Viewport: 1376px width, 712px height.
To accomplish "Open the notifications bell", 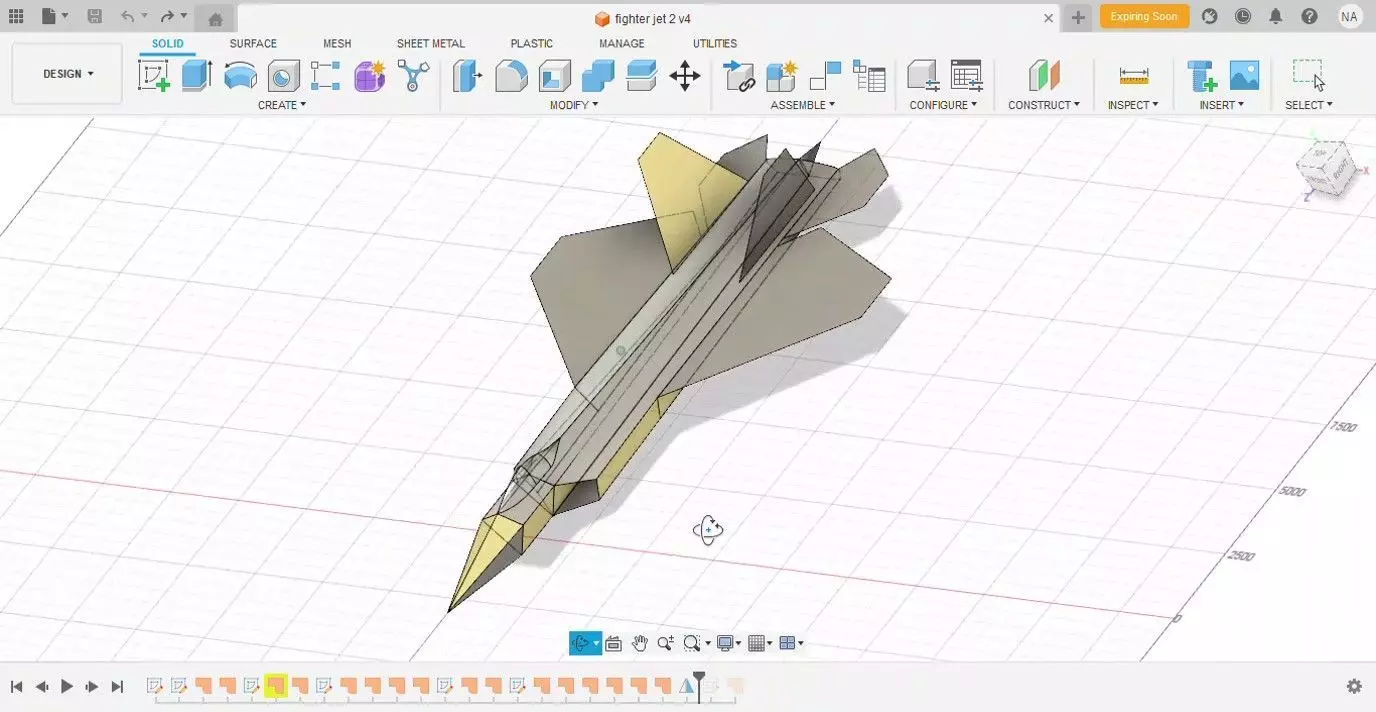I will click(x=1276, y=16).
